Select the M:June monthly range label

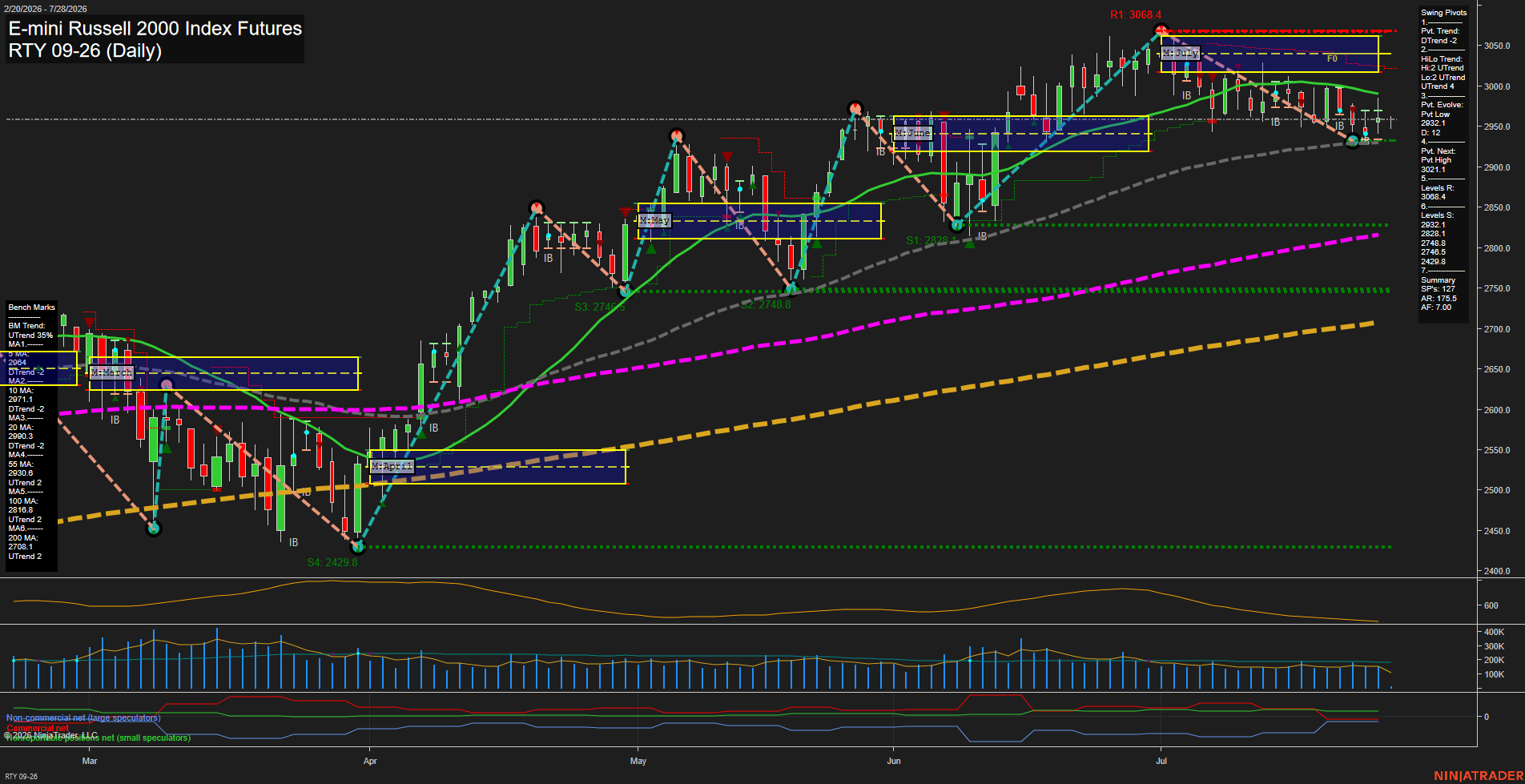coord(913,133)
